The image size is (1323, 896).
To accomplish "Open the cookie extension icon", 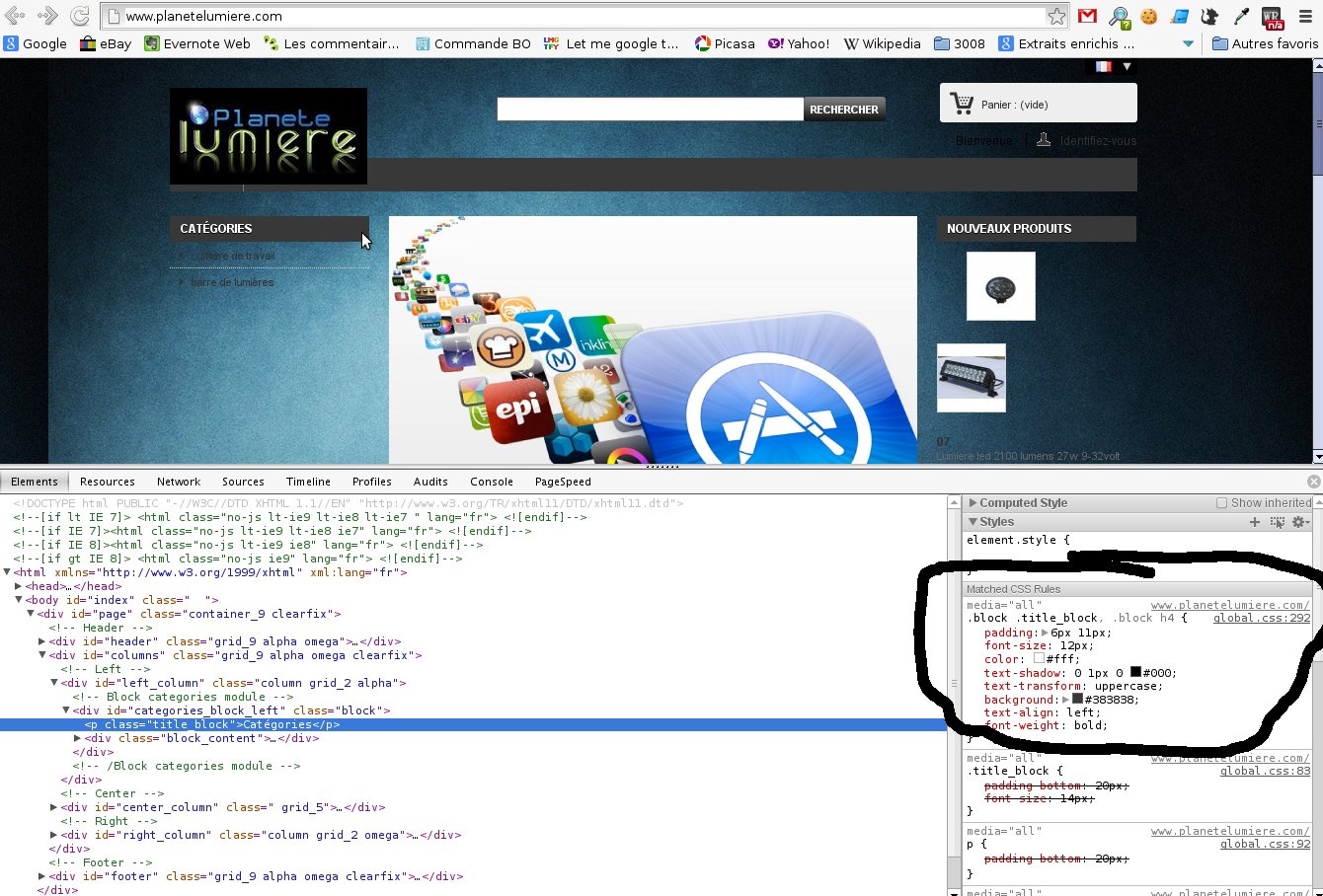I will (x=1149, y=16).
